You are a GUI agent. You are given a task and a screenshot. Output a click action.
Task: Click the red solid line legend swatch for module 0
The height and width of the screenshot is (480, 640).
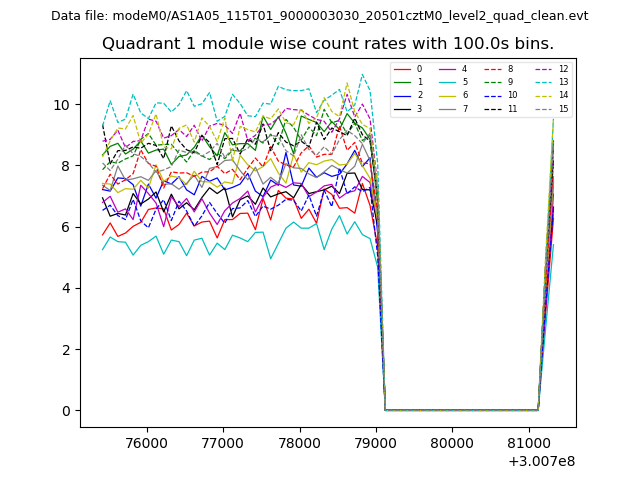coord(402,69)
